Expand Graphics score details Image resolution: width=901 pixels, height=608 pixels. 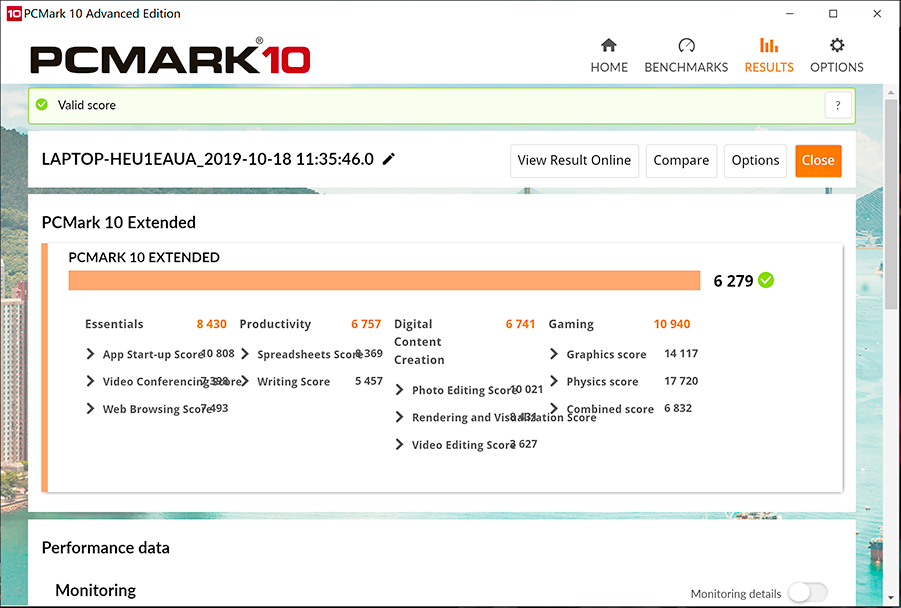coord(554,353)
